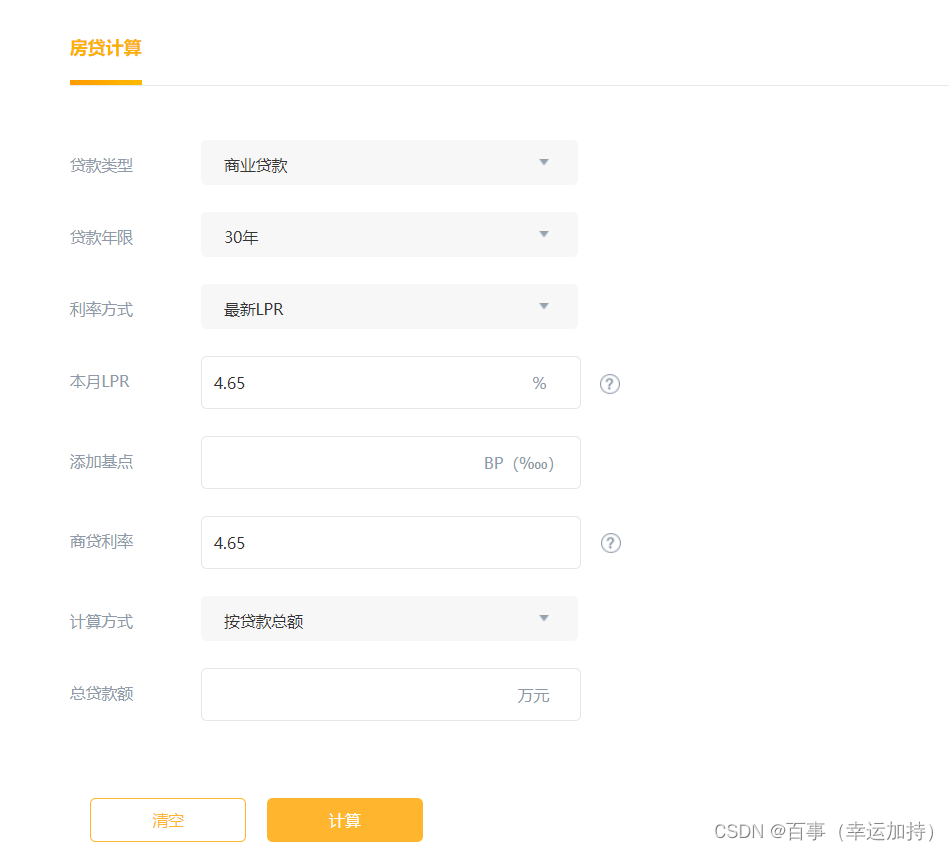Screen dimensions: 949x851
Task: Focus the 总贷款额 input field
Action: (390, 694)
